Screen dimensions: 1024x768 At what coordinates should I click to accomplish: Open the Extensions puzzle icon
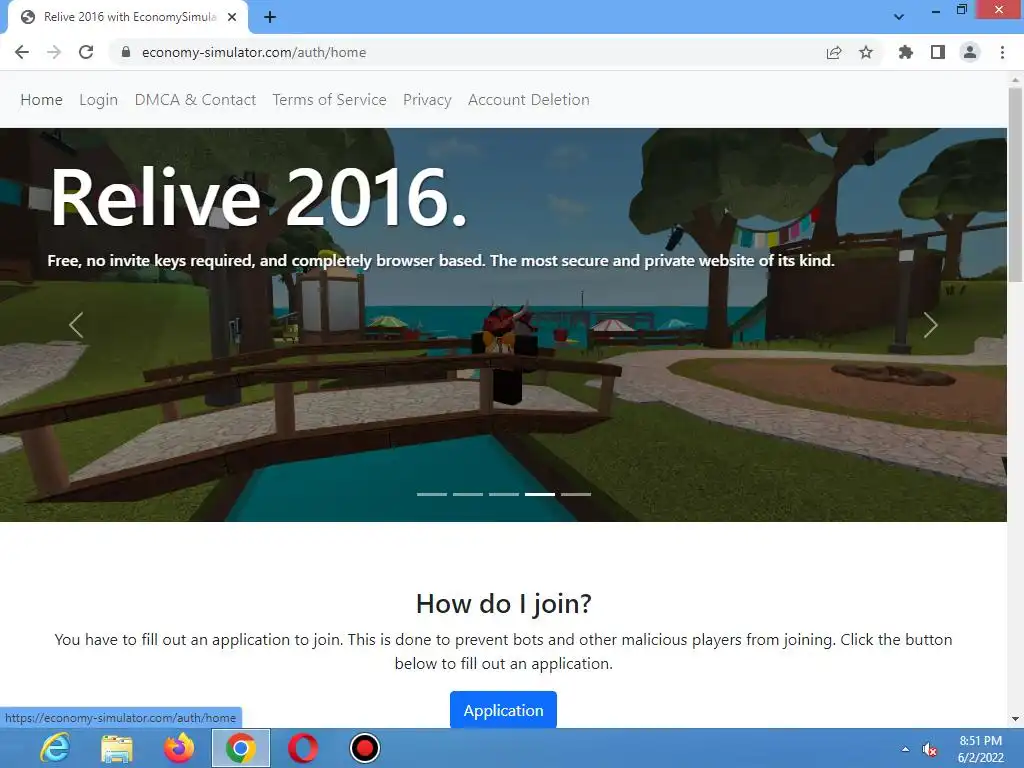(905, 52)
